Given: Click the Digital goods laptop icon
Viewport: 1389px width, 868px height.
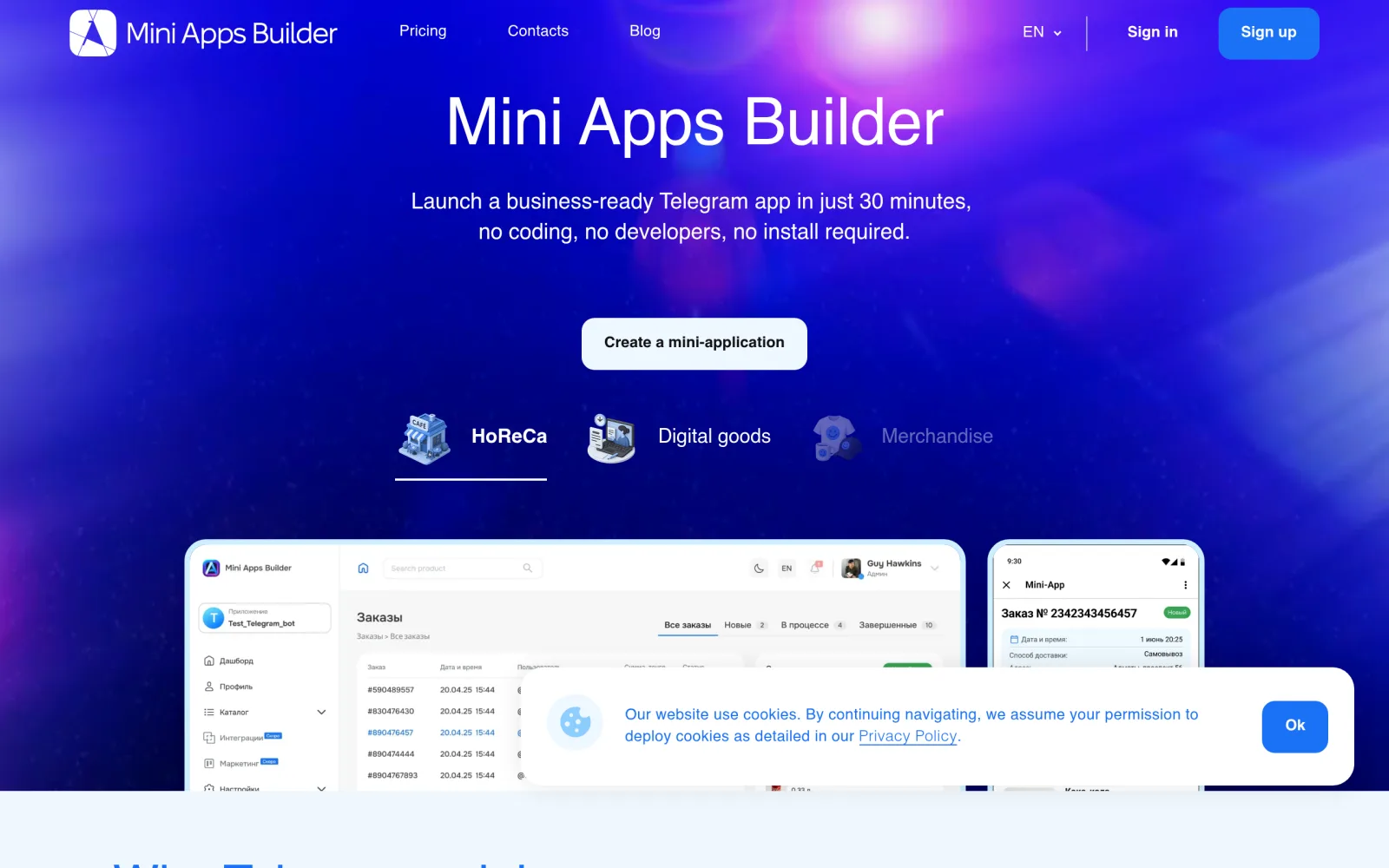Looking at the screenshot, I should (x=611, y=437).
